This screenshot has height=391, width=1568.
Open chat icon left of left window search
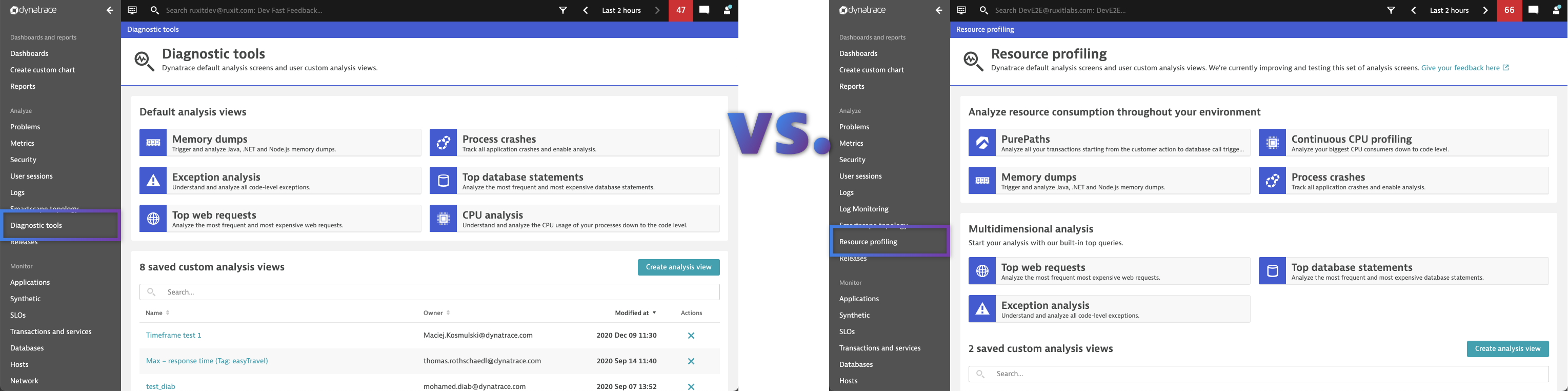point(132,10)
